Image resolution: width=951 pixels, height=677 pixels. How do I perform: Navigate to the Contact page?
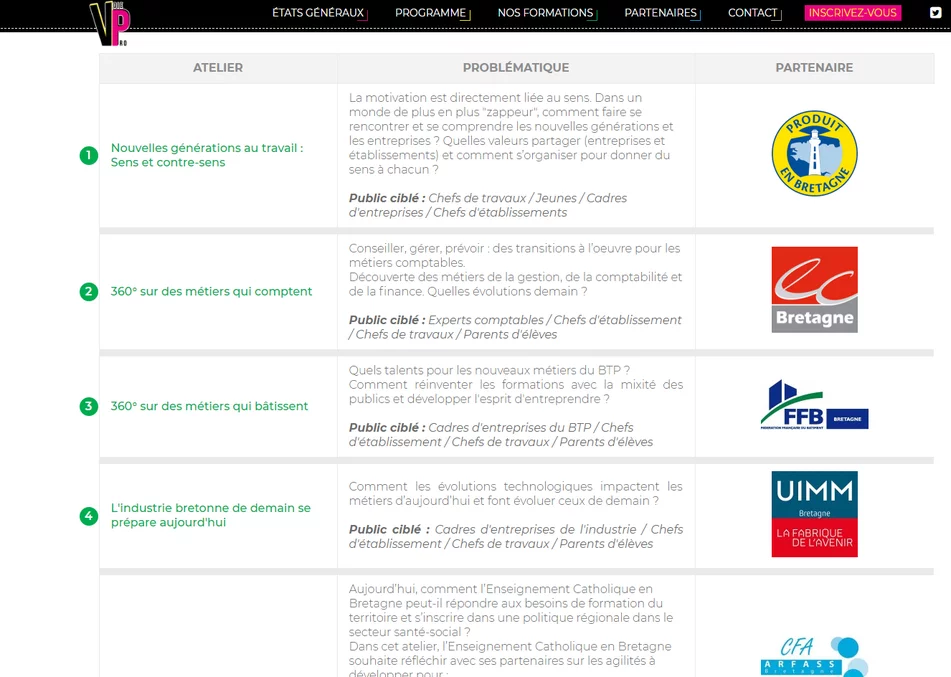[752, 13]
